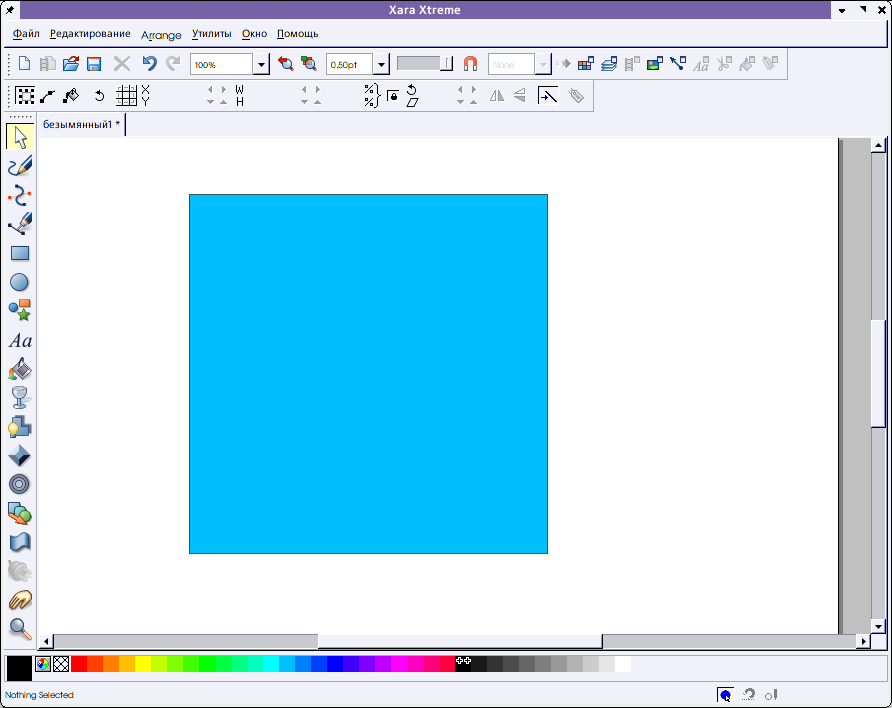This screenshot has height=708, width=892.
Task: Choose the Text tool labeled Aa
Action: tap(19, 341)
